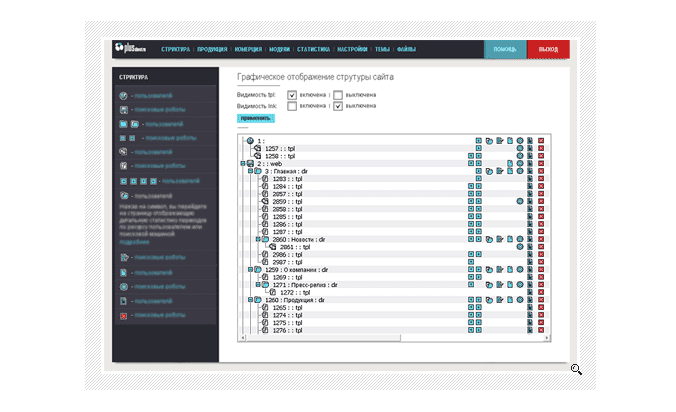The image size is (676, 412).
Task: Select tree row 1284 : : tpl
Action: (x=288, y=186)
